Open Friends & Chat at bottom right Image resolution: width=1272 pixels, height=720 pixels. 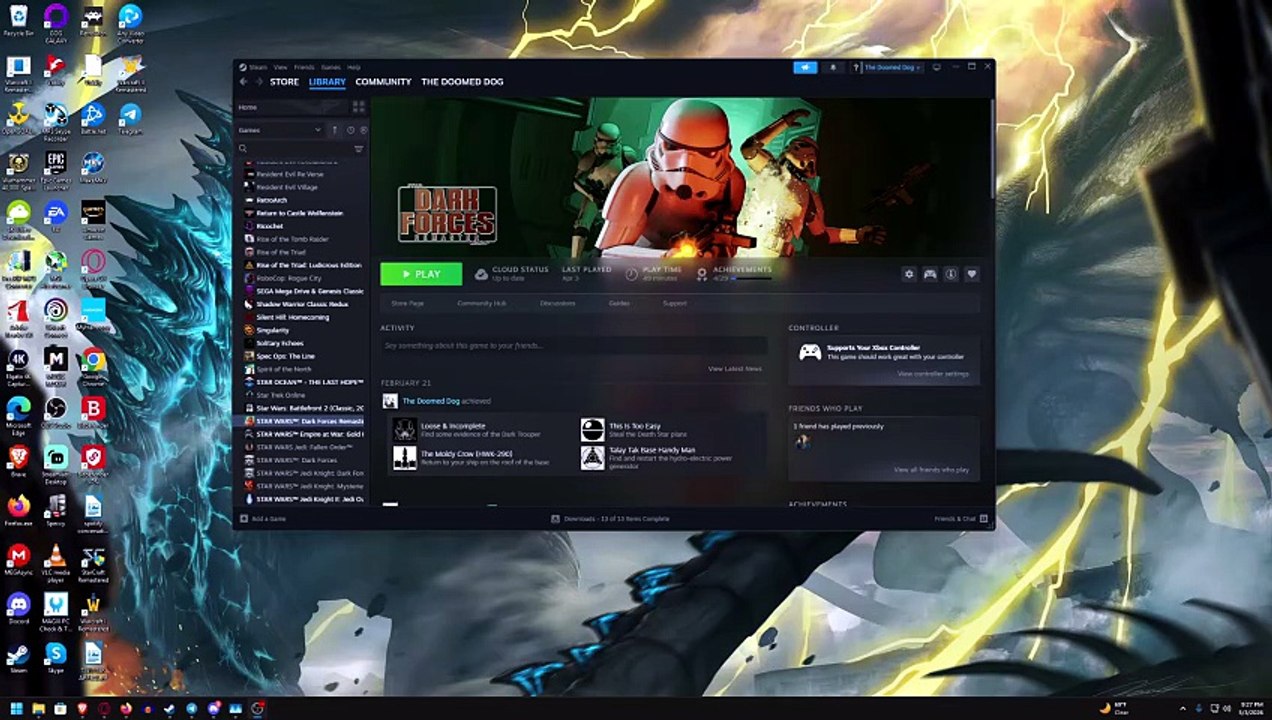(961, 519)
